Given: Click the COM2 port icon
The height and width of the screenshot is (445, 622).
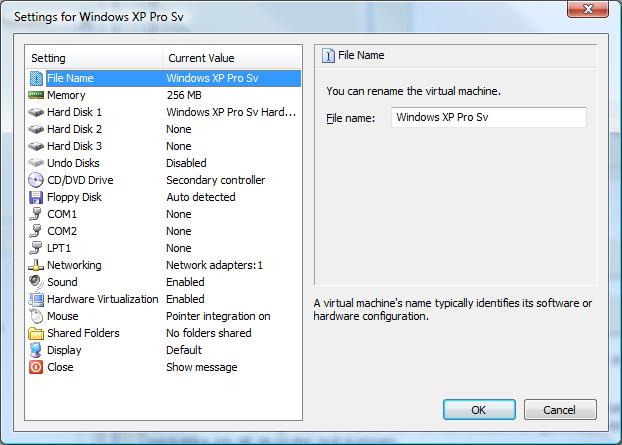Looking at the screenshot, I should tap(36, 231).
